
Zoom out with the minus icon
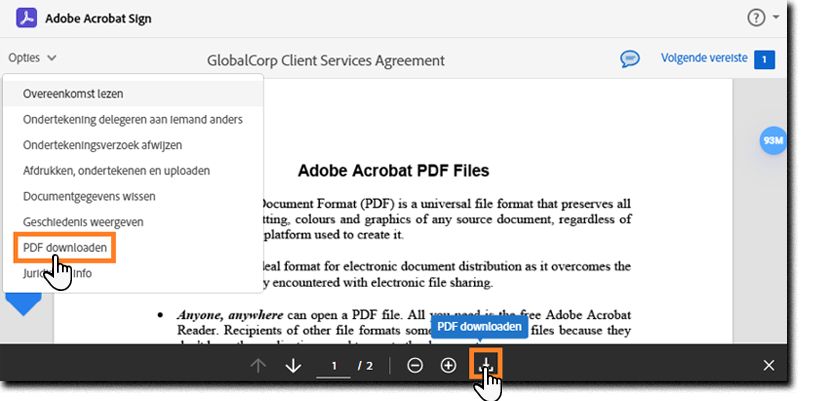[x=415, y=366]
